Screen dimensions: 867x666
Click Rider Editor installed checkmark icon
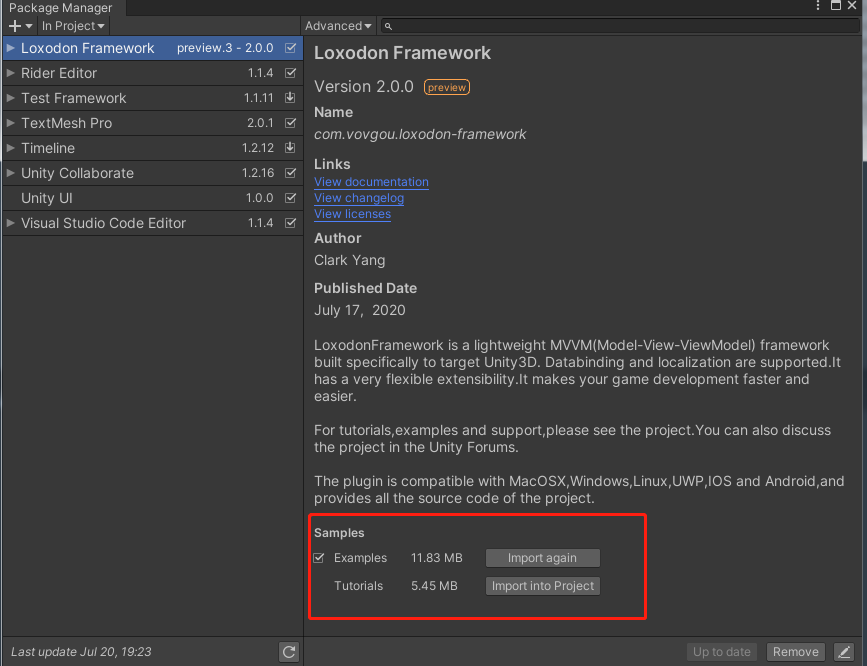point(290,73)
